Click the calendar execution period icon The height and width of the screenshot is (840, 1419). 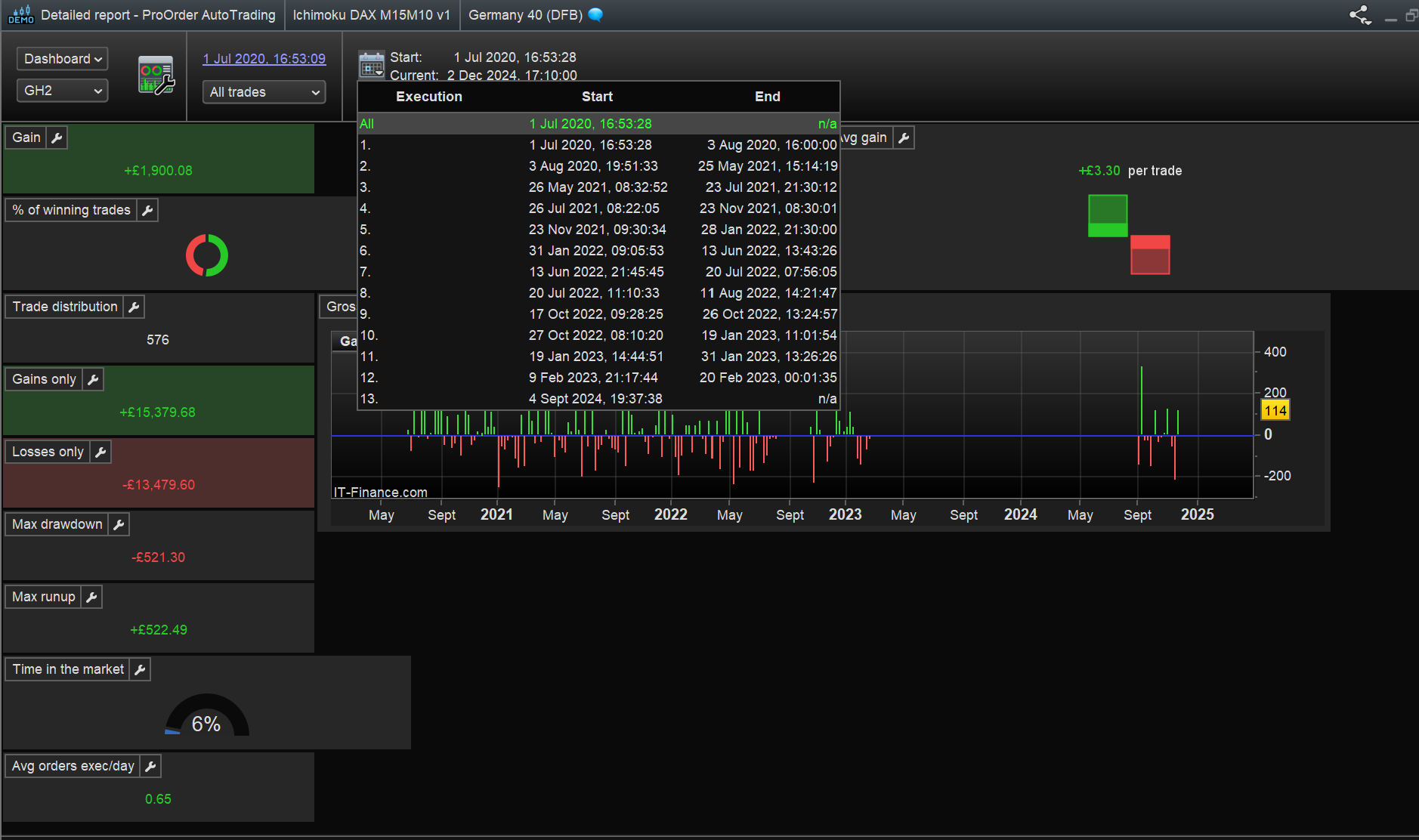[x=371, y=66]
